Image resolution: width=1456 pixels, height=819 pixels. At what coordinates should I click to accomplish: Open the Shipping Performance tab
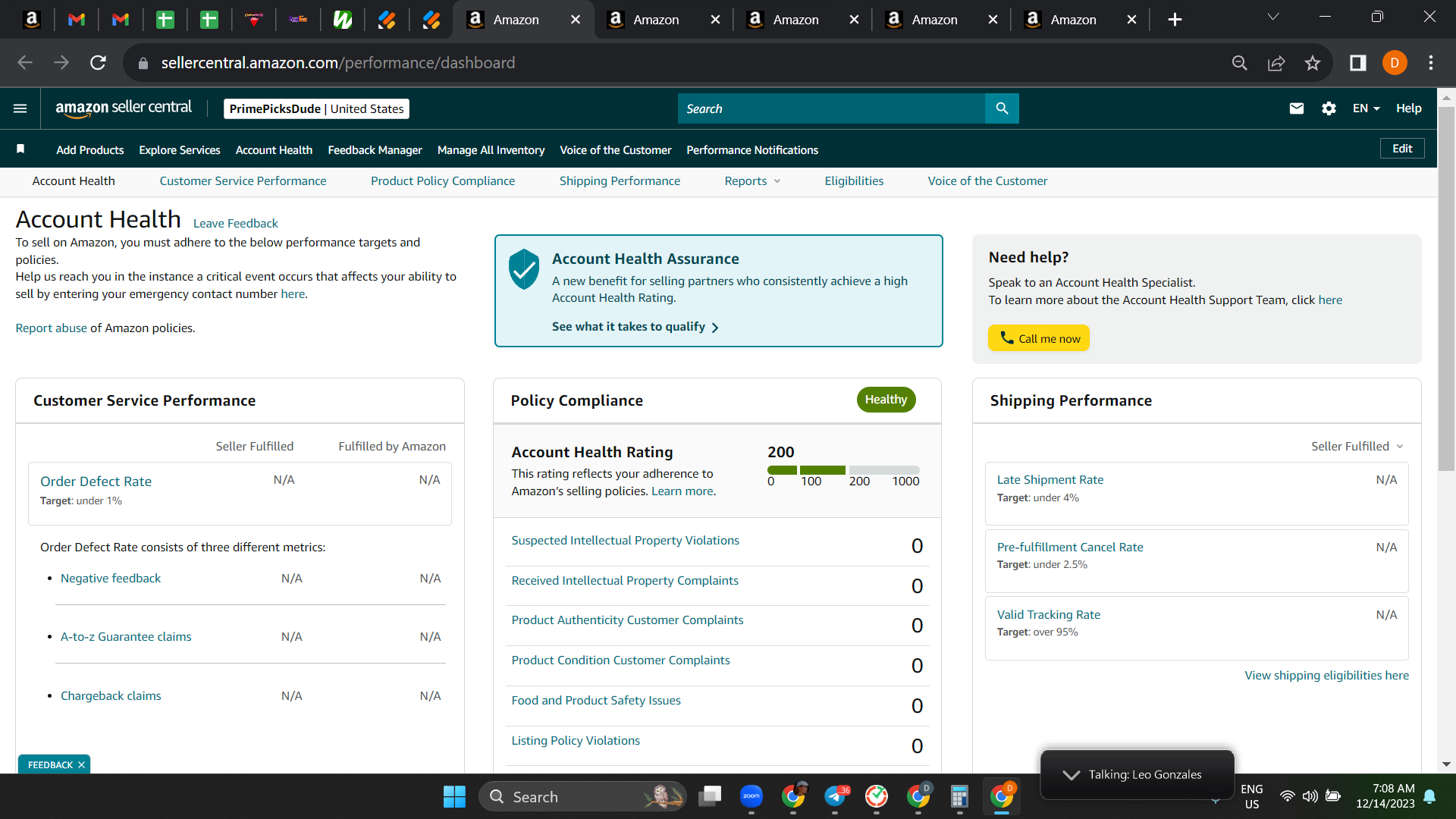point(620,181)
